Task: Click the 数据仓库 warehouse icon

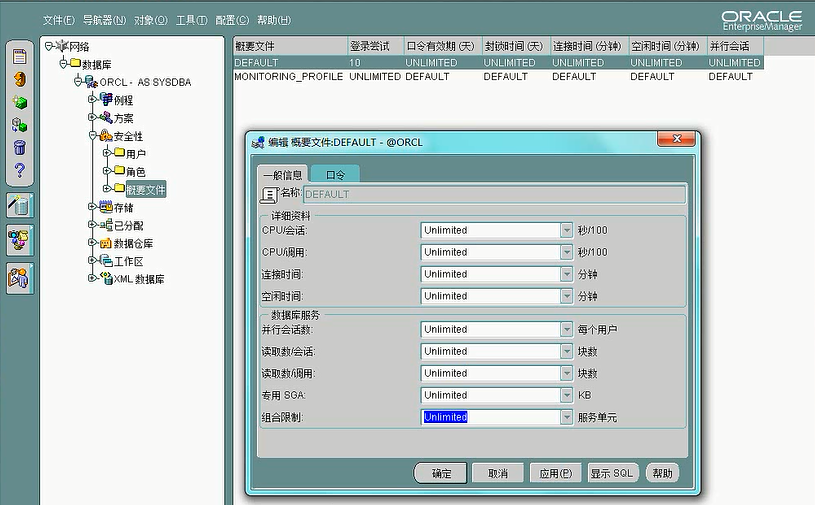Action: tap(106, 243)
